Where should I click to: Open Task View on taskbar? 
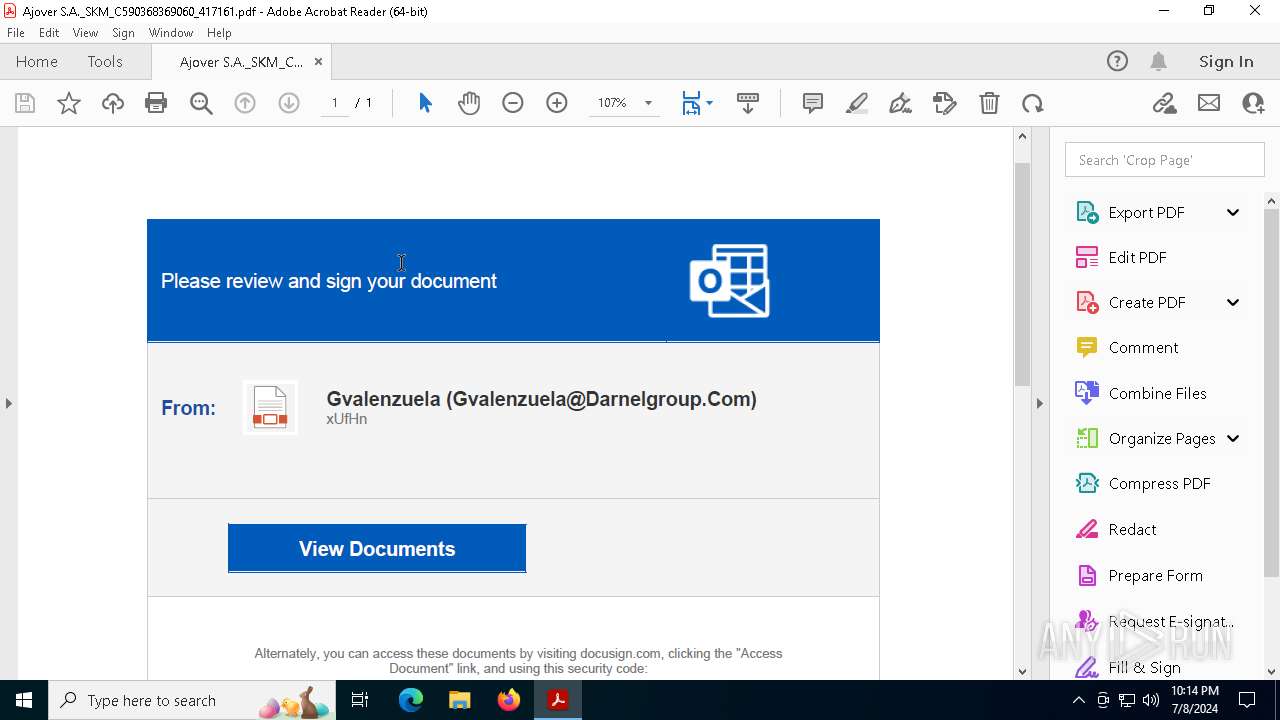click(361, 700)
